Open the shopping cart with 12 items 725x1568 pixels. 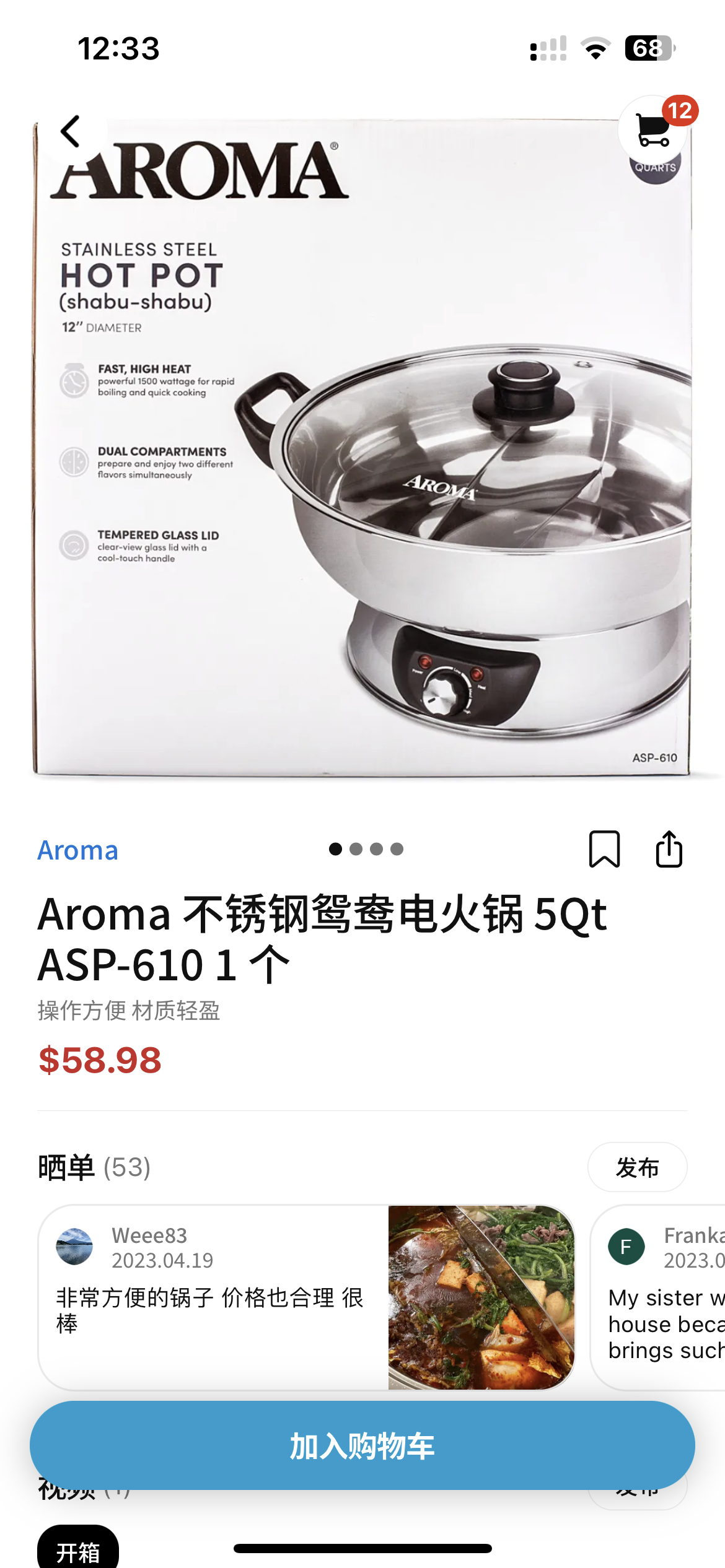(x=653, y=130)
